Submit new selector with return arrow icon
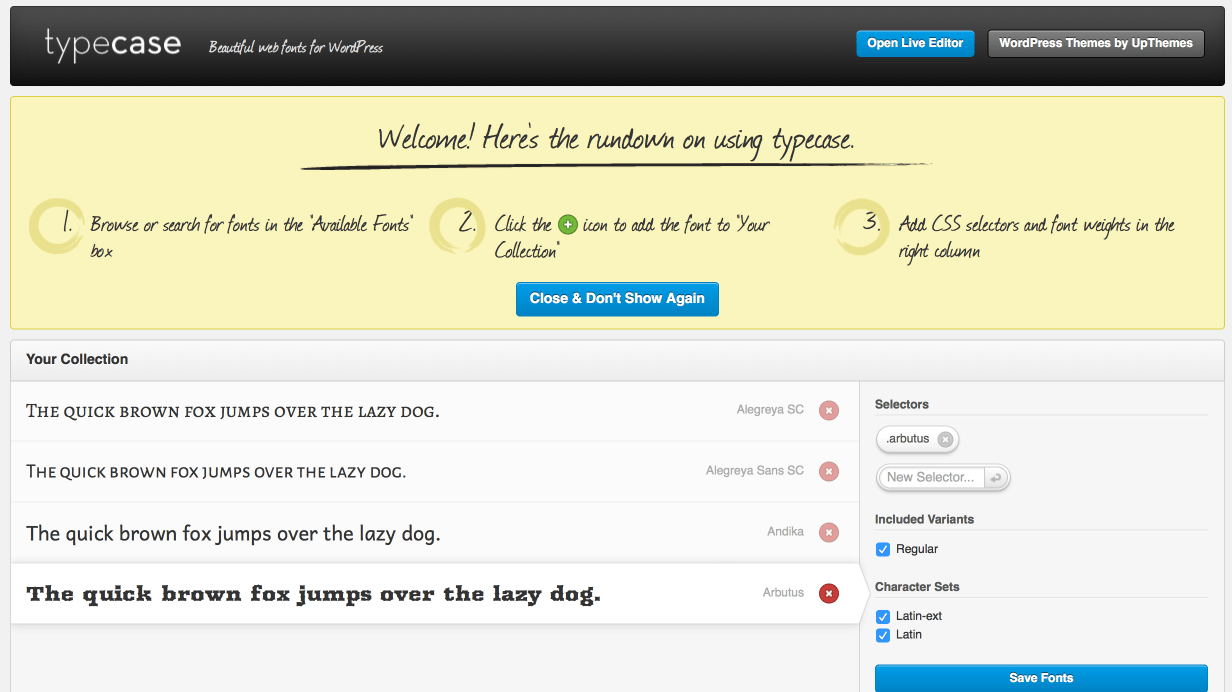1232x692 pixels. (x=996, y=478)
